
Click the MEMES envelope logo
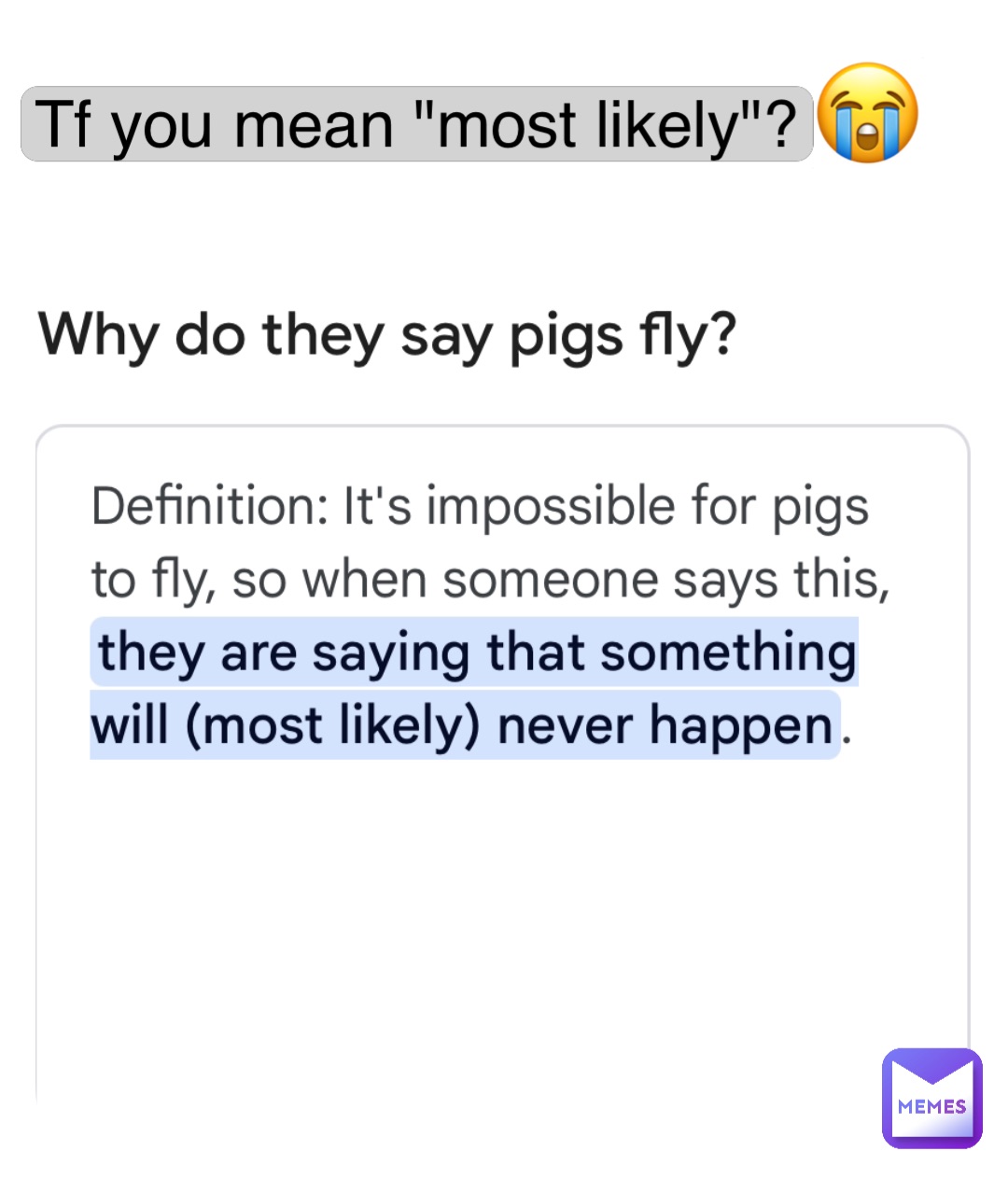[931, 1098]
